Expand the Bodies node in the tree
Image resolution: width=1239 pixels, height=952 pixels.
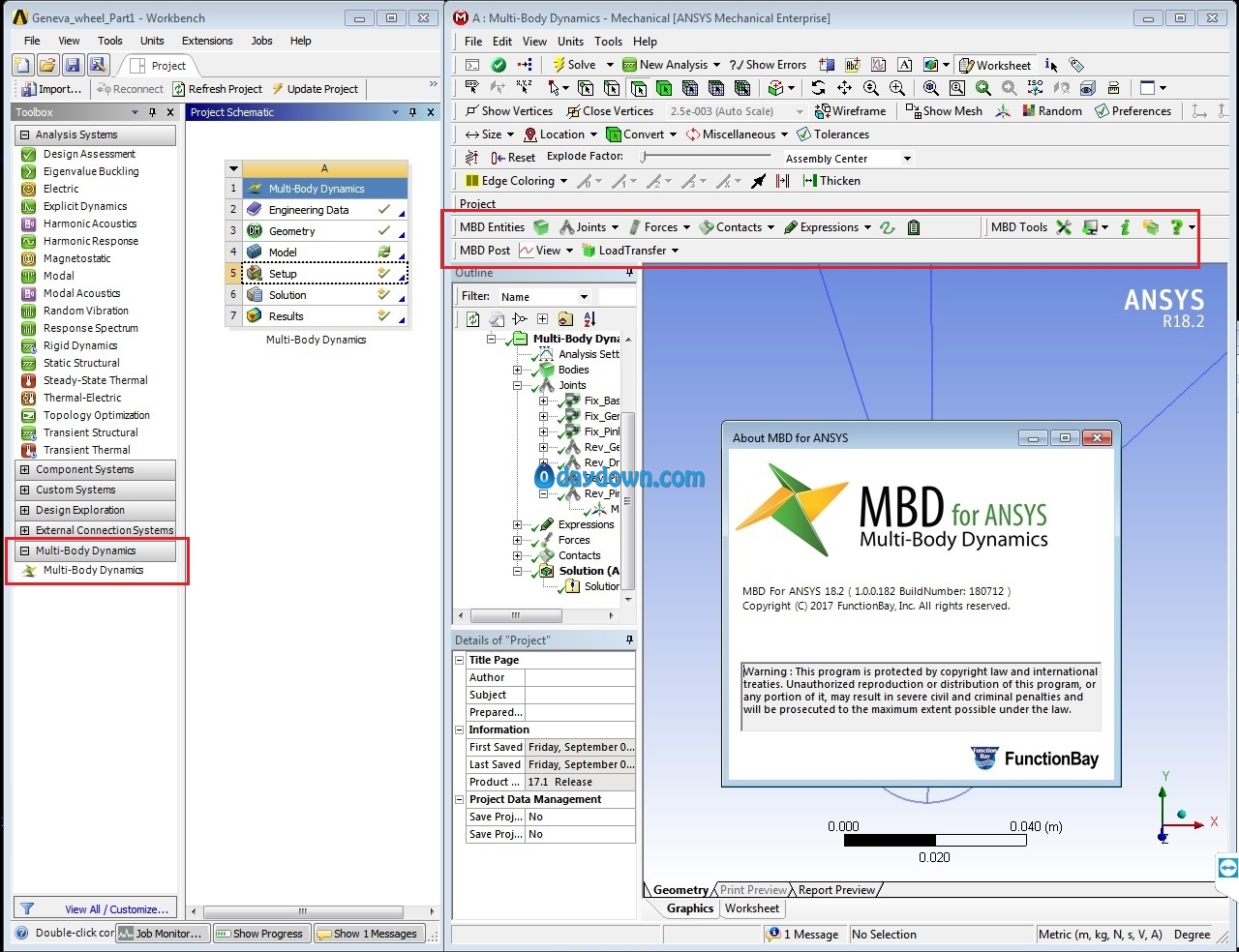(517, 370)
